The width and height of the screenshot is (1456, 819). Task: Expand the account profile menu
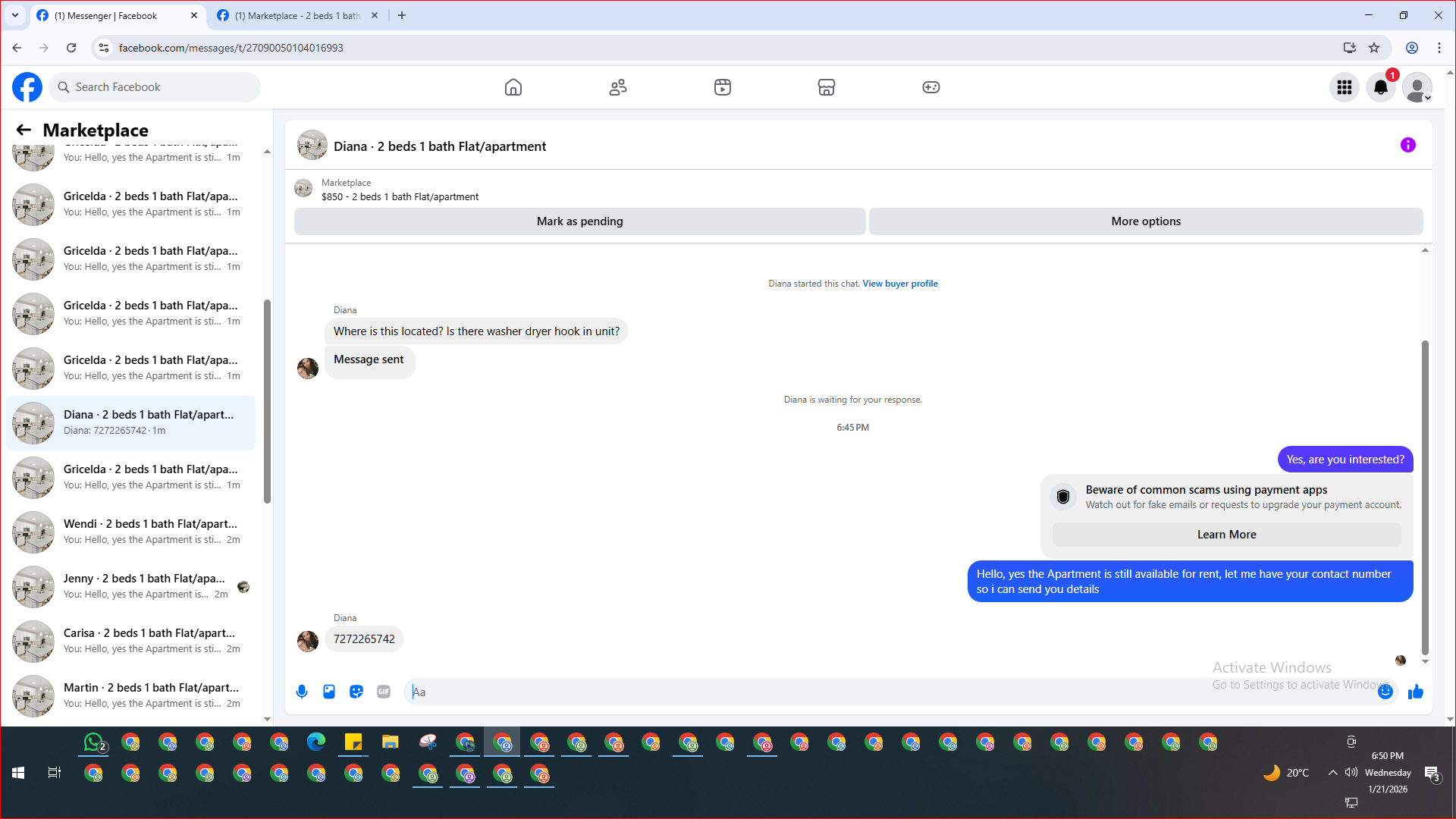(x=1417, y=87)
